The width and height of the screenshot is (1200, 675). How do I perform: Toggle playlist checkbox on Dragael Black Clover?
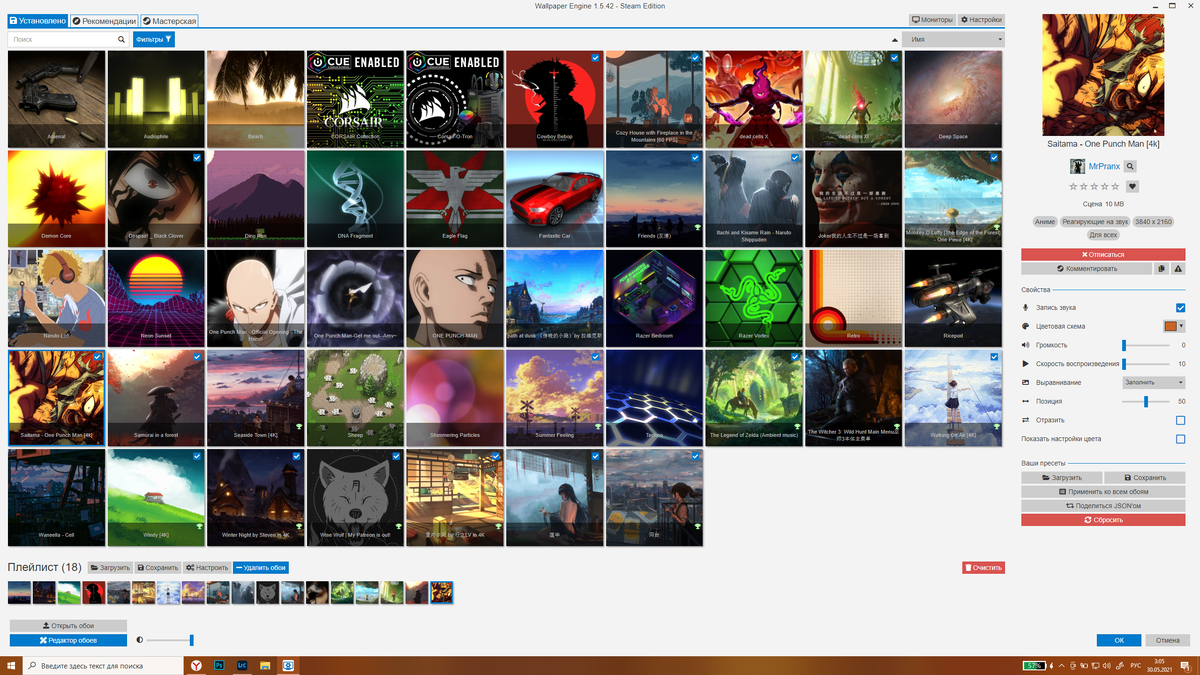(x=197, y=157)
